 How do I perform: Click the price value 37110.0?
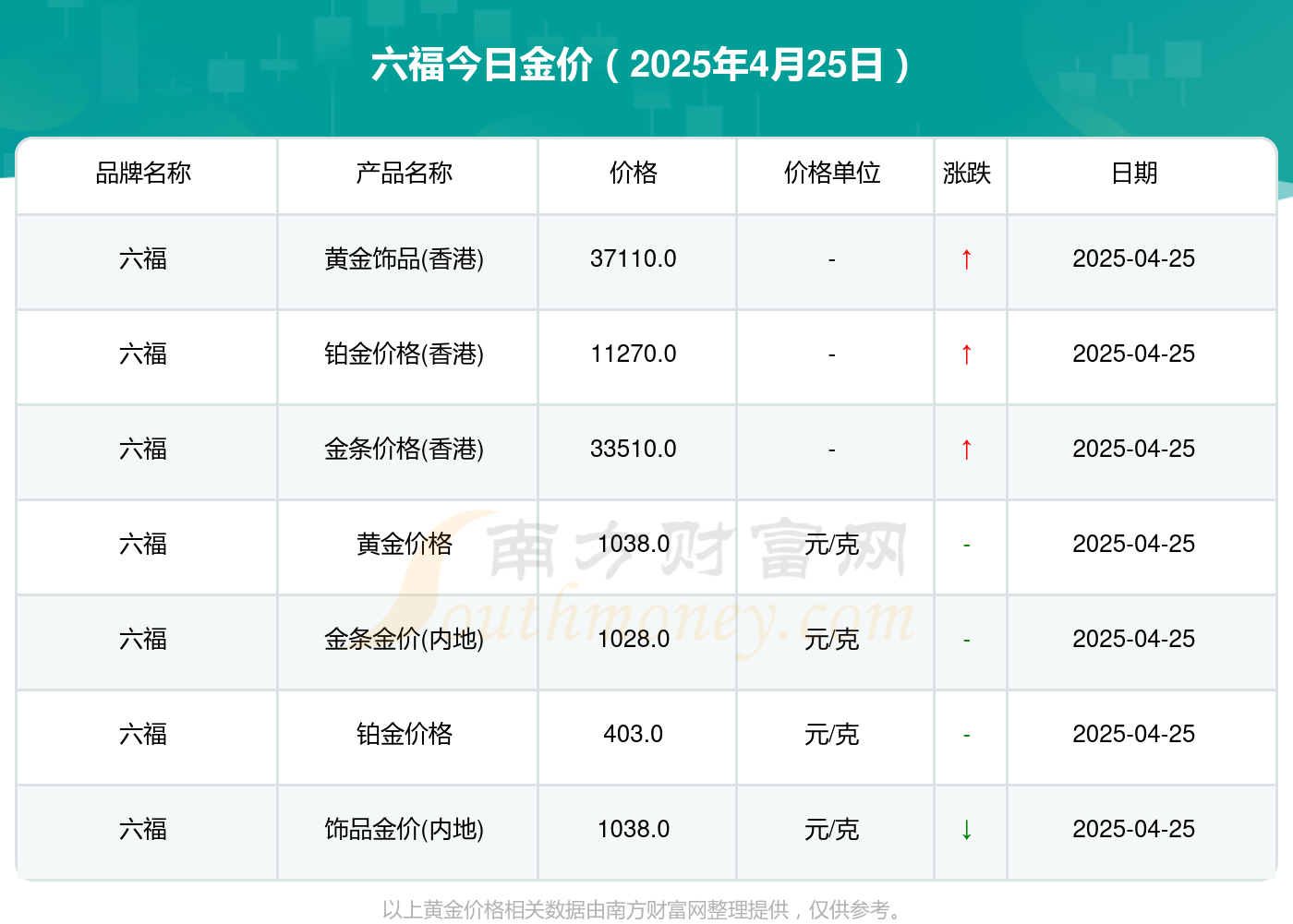coord(634,258)
